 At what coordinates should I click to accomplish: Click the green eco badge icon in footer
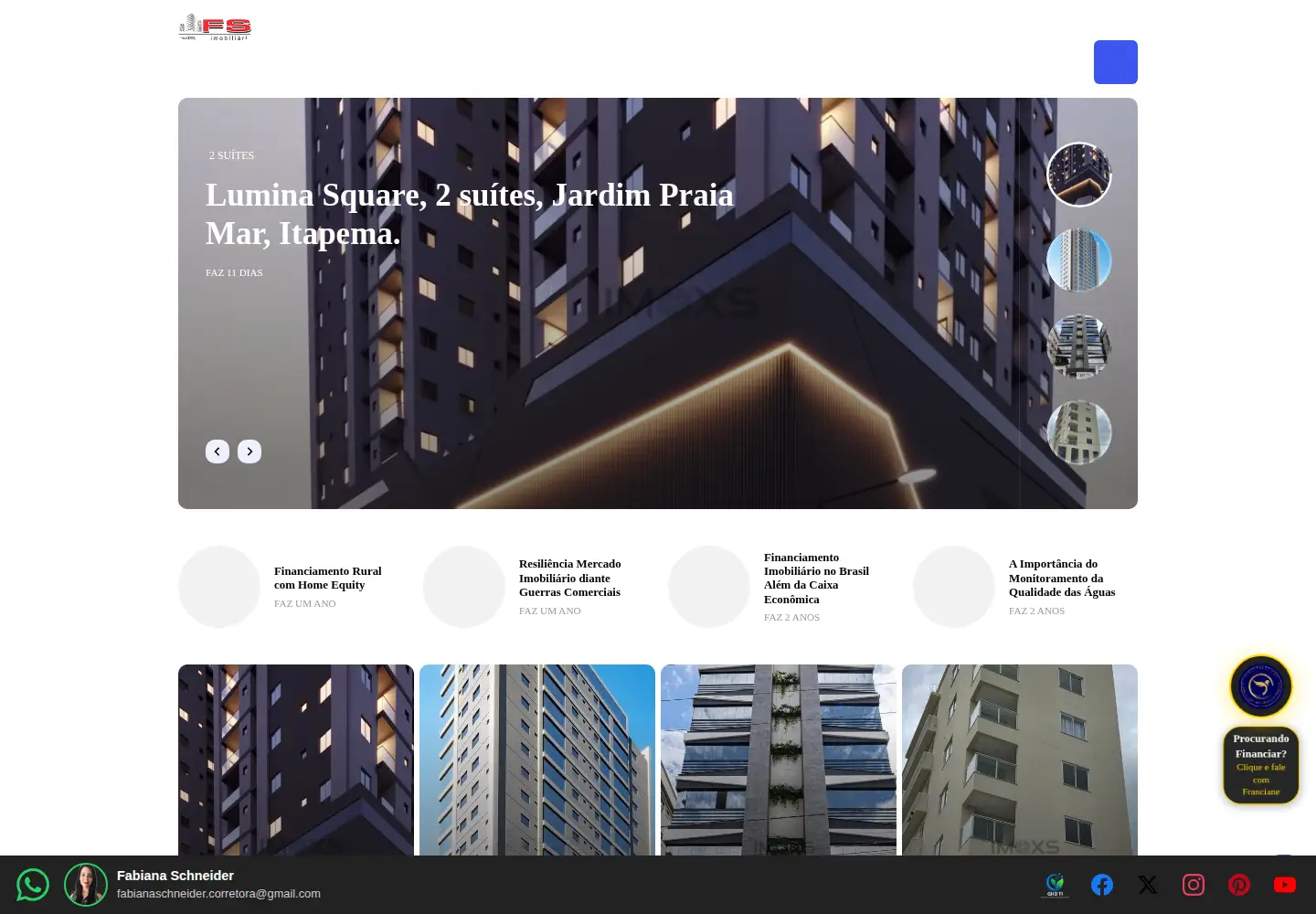coord(1056,885)
